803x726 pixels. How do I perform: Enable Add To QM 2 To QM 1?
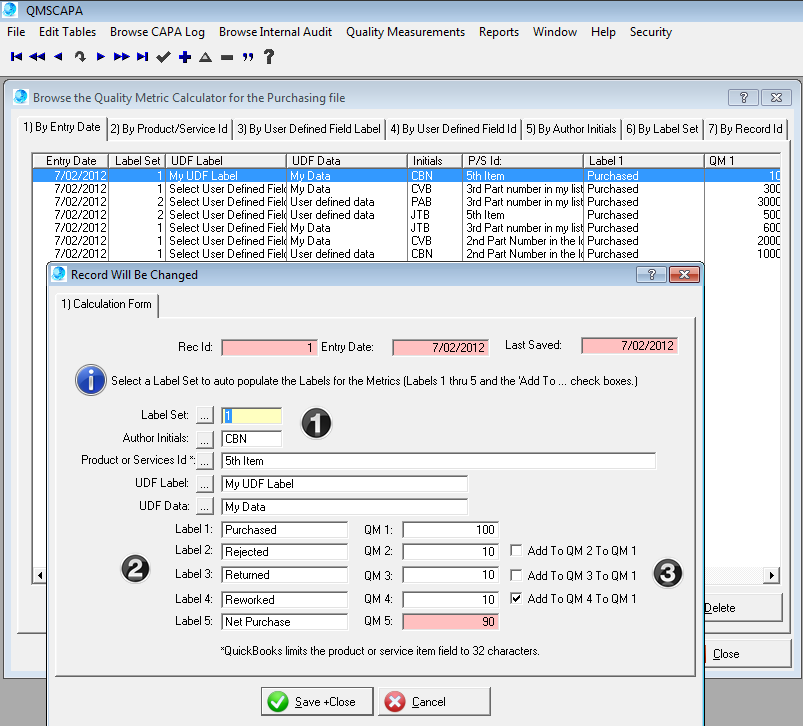(517, 551)
